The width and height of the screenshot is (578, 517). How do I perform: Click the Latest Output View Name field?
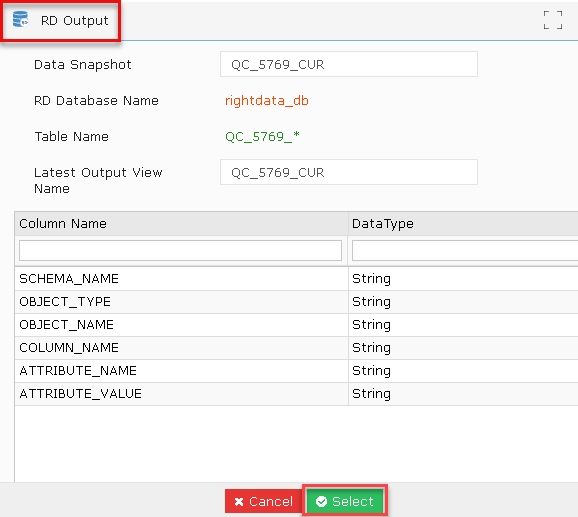[x=349, y=172]
